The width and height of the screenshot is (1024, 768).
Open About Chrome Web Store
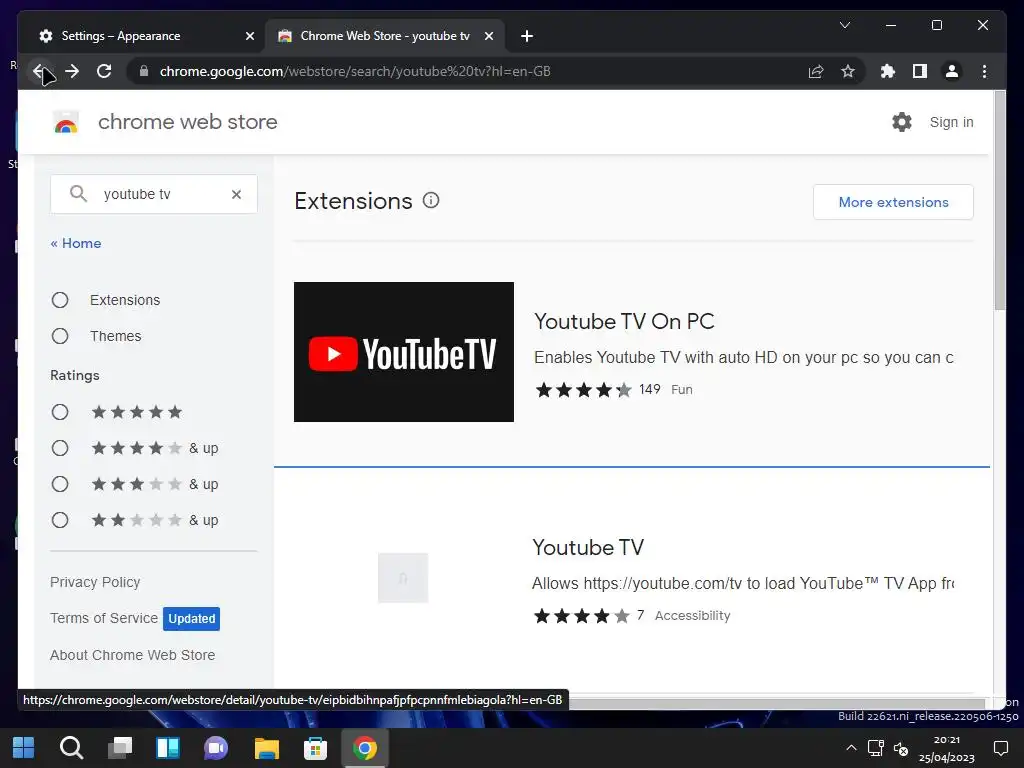[133, 655]
